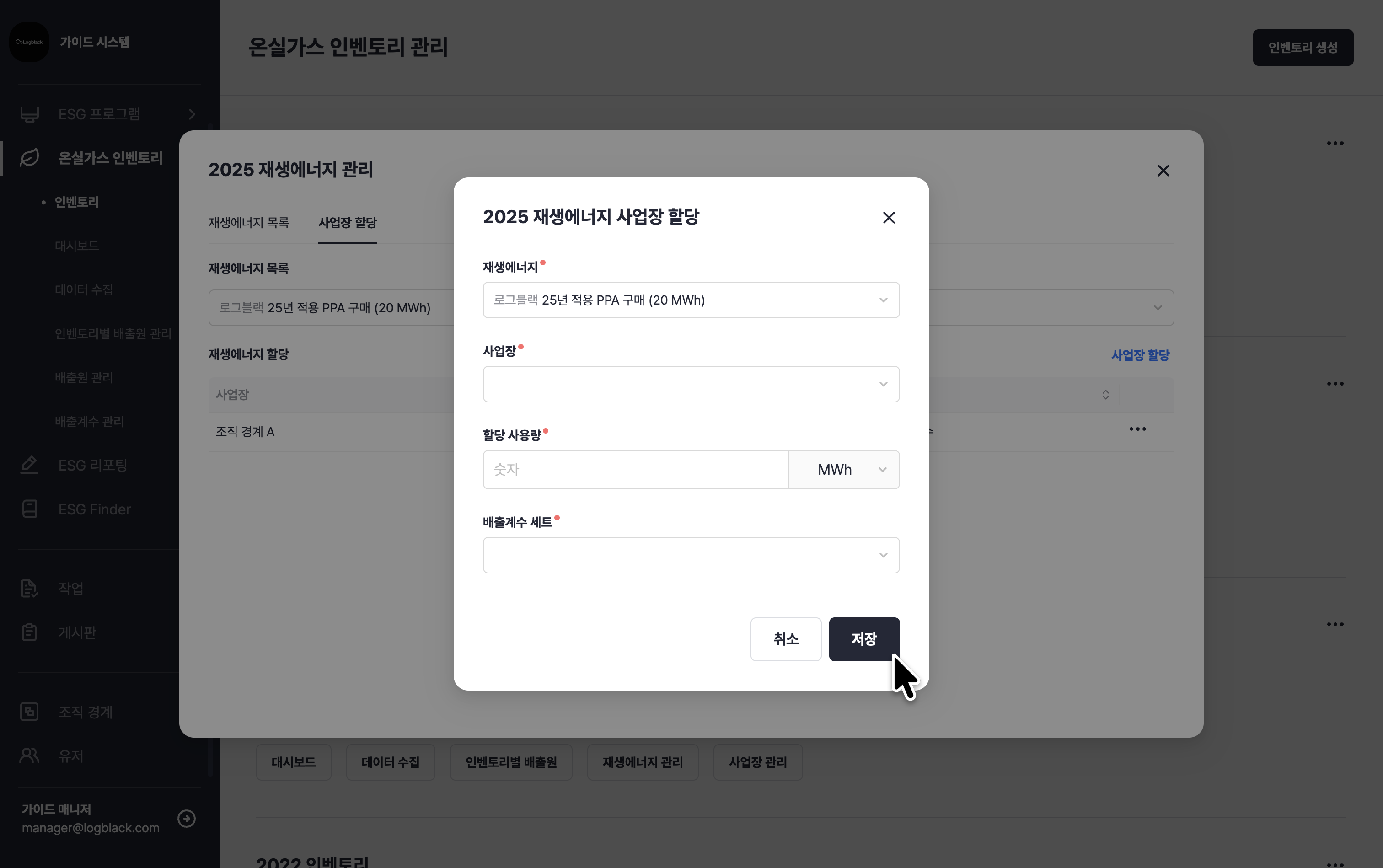1383x868 pixels.
Task: Click the 할당 사용량 number input
Action: 635,470
